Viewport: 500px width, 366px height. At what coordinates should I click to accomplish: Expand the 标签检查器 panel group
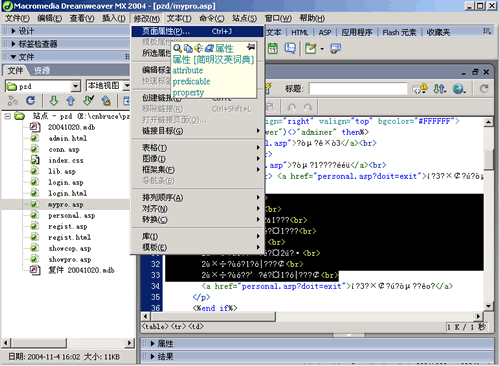(x=13, y=44)
